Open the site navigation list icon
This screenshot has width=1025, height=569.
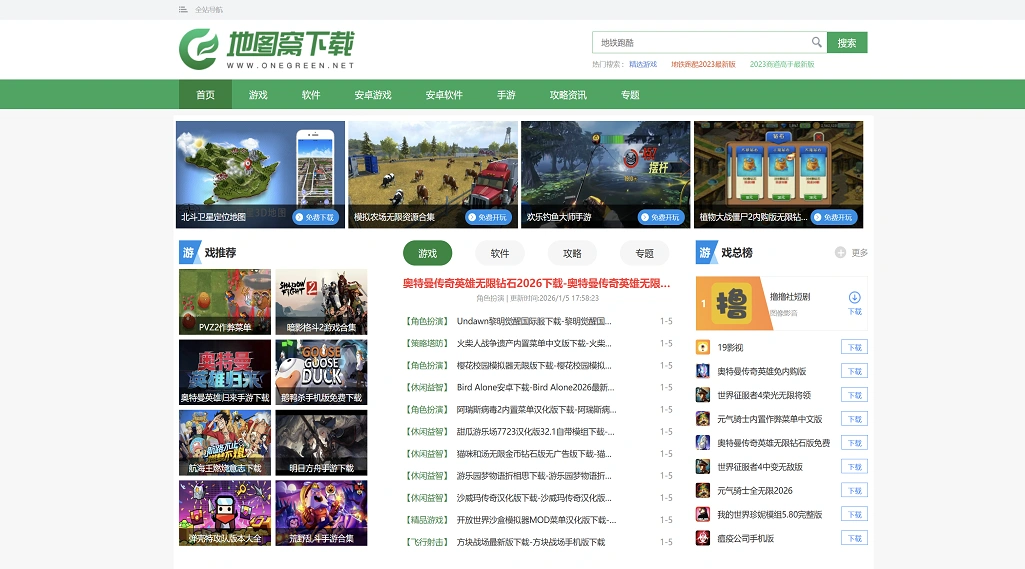pyautogui.click(x=183, y=9)
